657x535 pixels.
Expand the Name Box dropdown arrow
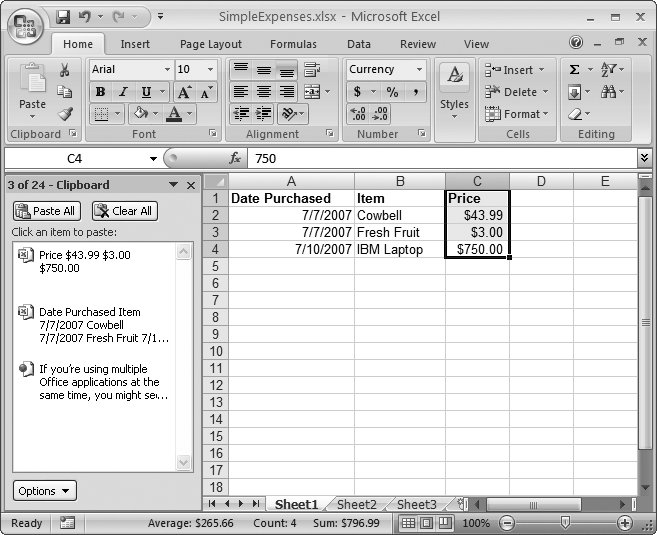click(x=153, y=158)
